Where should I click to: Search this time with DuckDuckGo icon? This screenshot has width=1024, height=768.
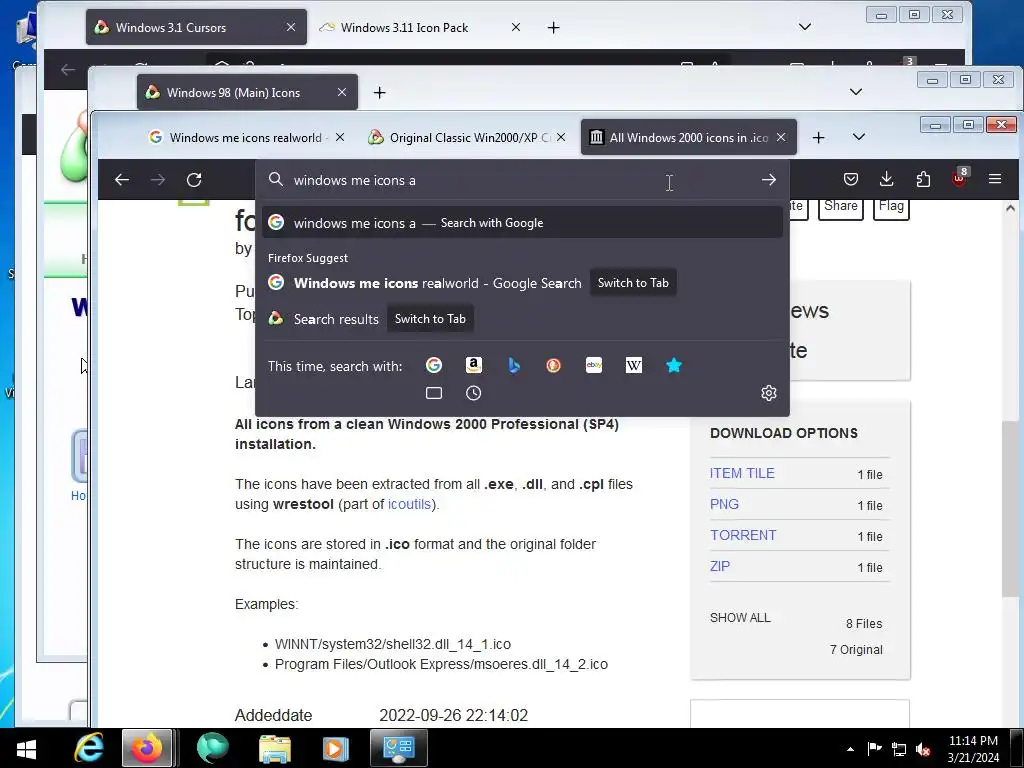point(554,366)
